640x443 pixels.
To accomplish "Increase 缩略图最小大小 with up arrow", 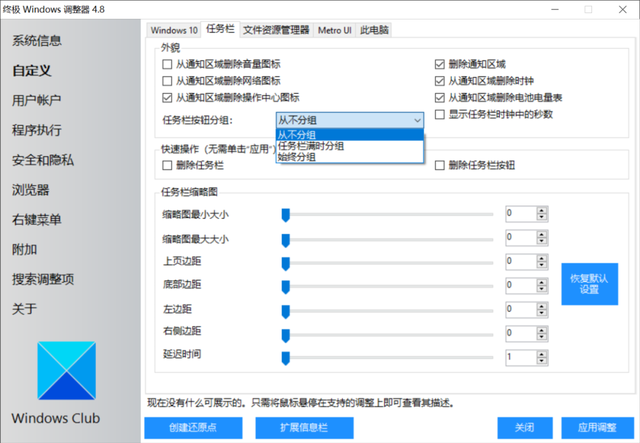I will pyautogui.click(x=542, y=210).
